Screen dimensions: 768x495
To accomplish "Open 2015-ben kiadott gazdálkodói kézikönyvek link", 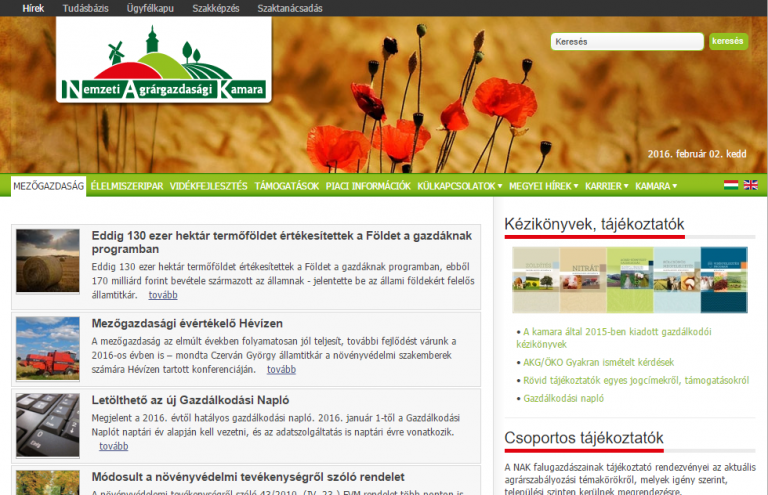I will click(x=614, y=338).
